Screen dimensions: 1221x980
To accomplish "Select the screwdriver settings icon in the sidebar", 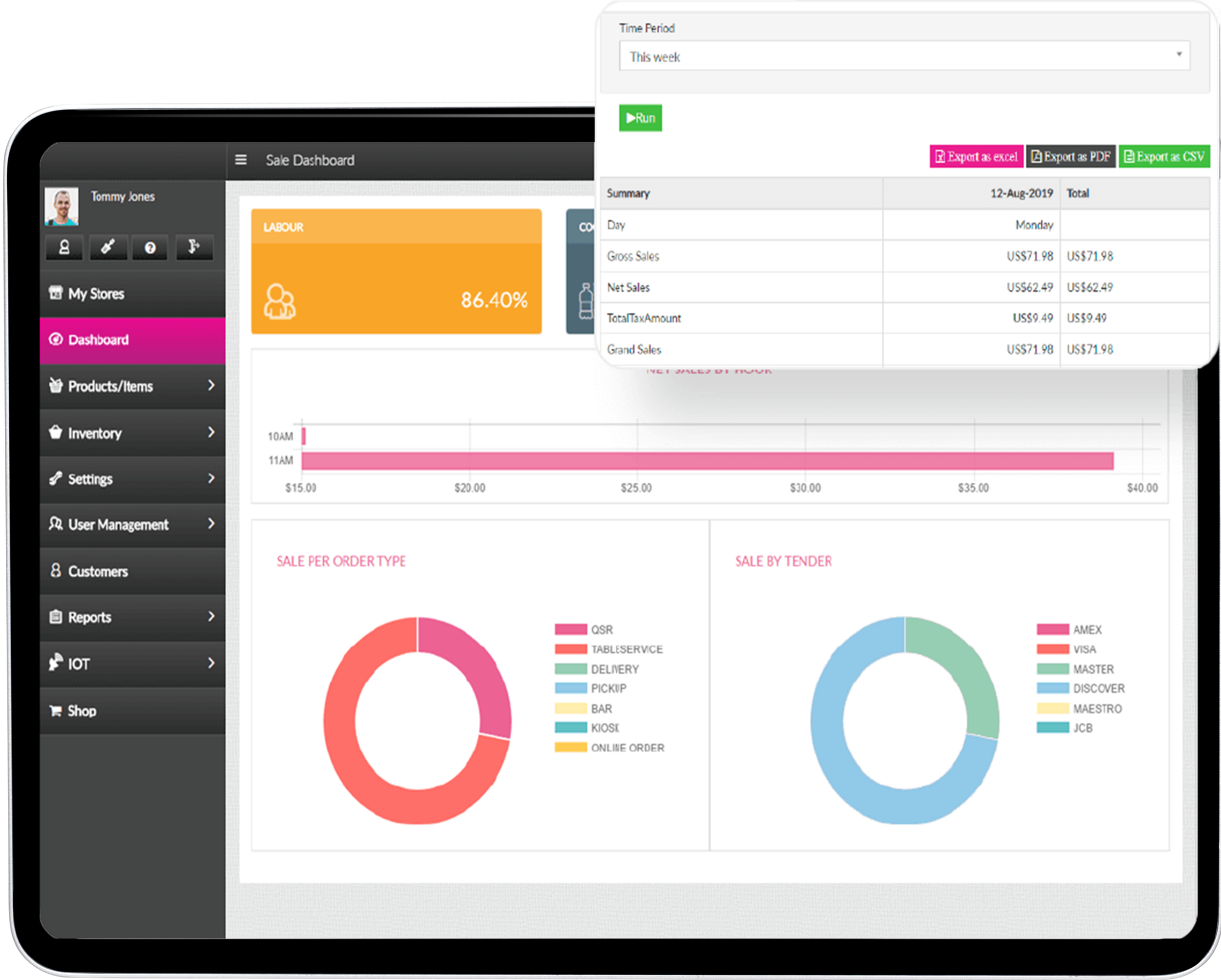I will [x=107, y=248].
